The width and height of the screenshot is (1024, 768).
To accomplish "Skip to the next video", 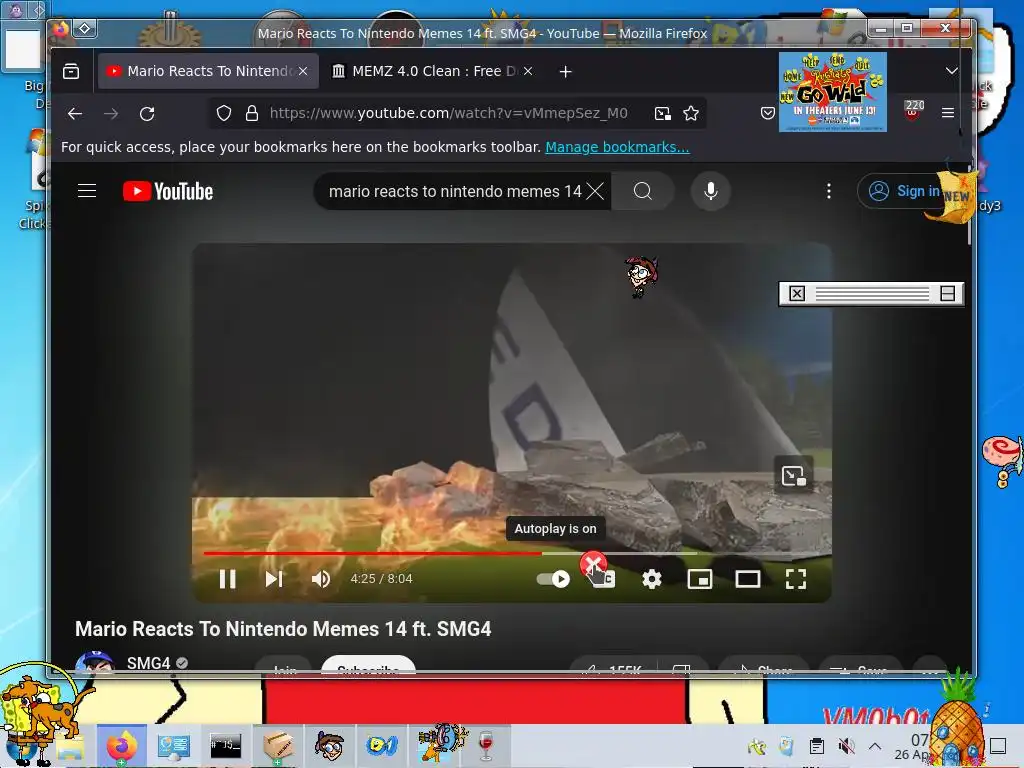I will click(x=274, y=579).
